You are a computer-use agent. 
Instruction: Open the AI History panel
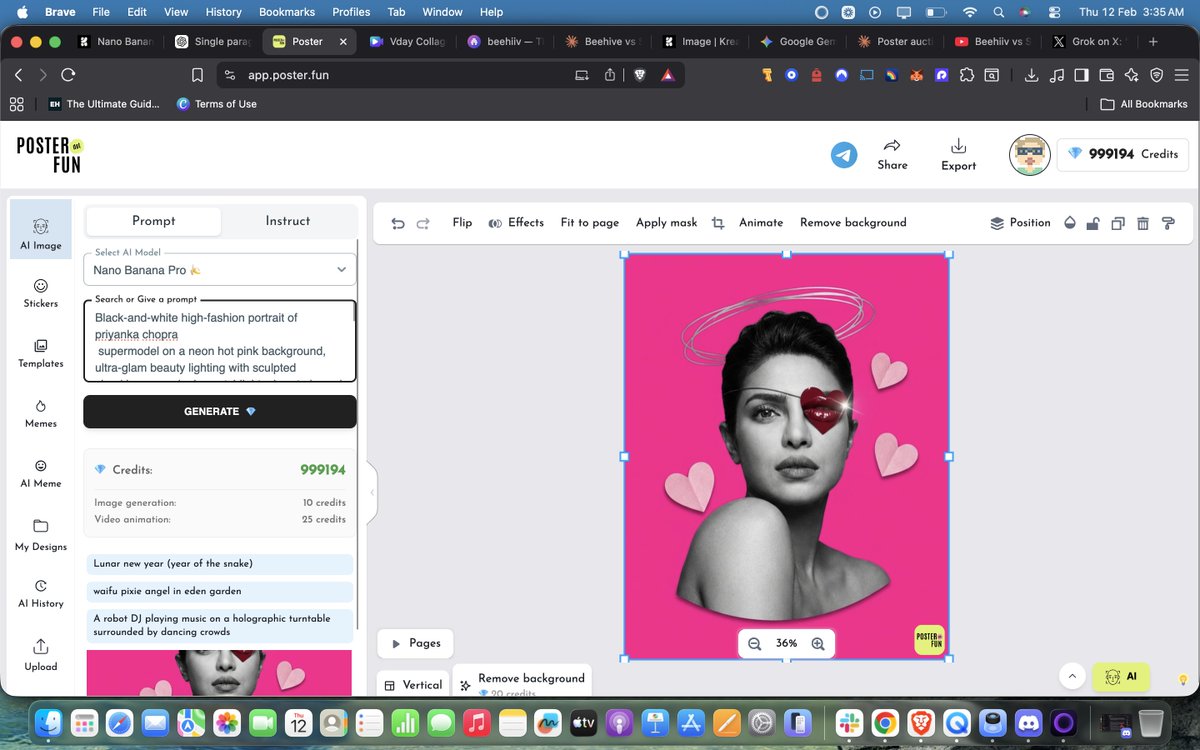[41, 593]
